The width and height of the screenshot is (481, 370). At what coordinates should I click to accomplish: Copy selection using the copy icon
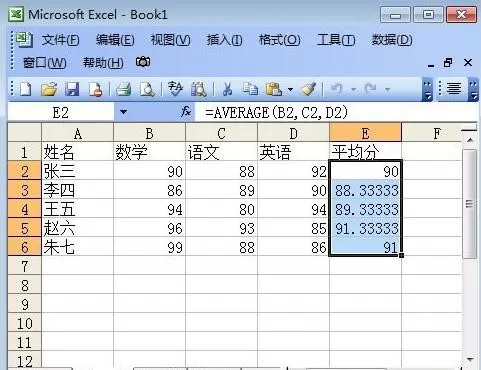pyautogui.click(x=250, y=89)
